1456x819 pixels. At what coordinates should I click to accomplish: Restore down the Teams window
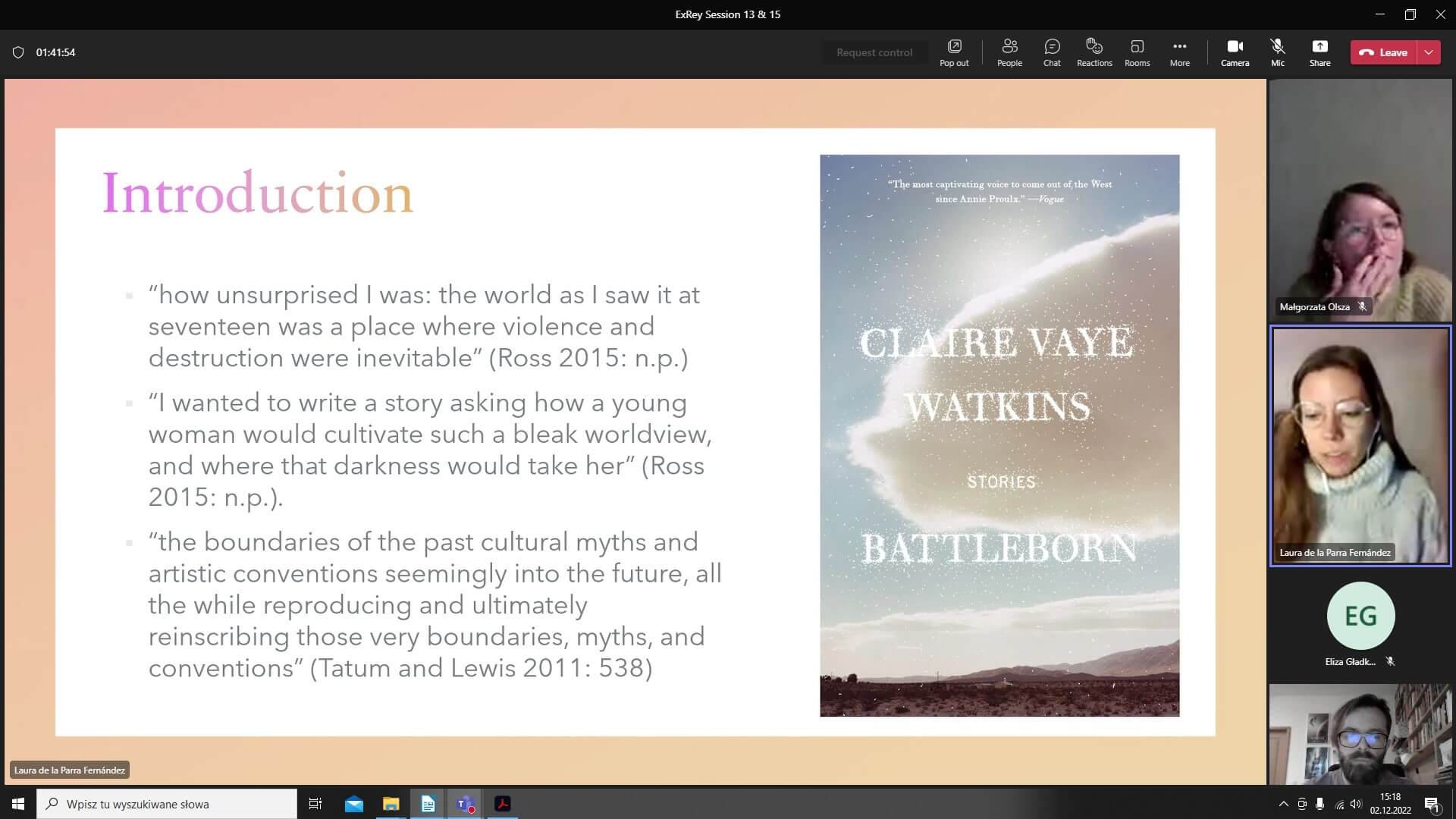[x=1410, y=14]
